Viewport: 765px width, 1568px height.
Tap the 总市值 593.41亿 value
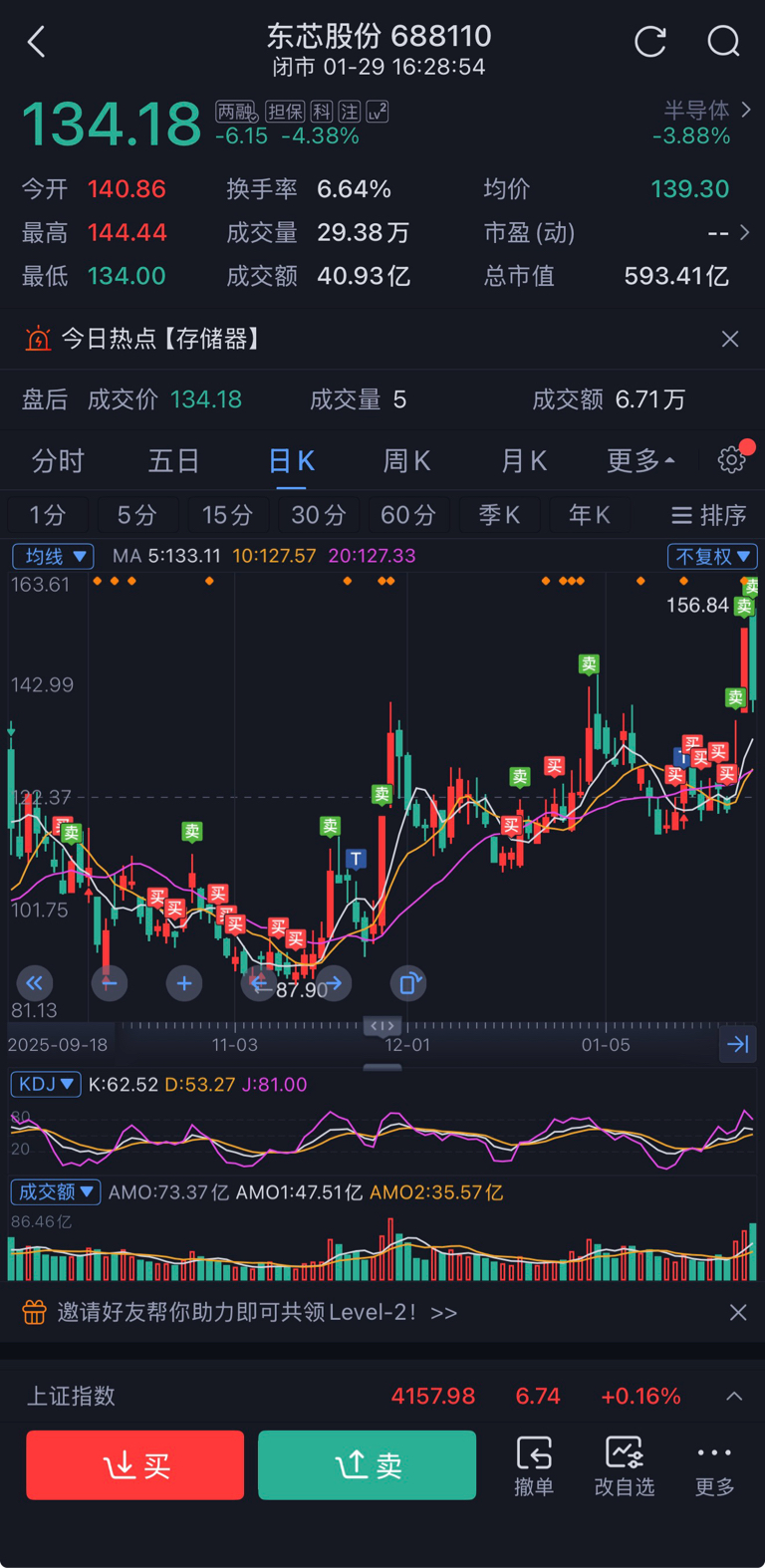pos(676,276)
